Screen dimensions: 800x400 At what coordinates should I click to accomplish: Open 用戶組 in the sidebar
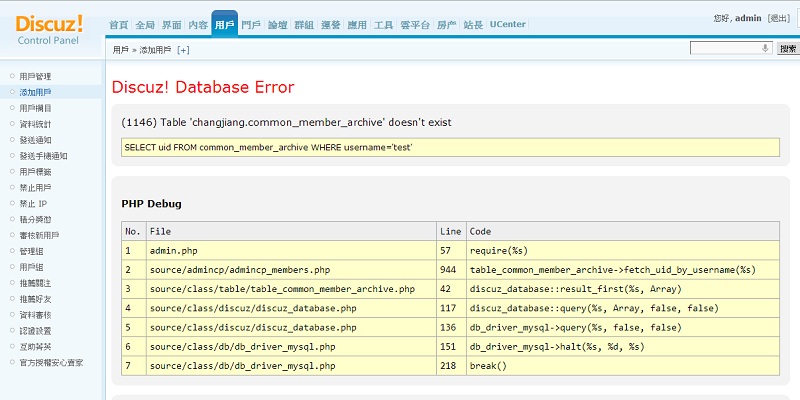31,267
